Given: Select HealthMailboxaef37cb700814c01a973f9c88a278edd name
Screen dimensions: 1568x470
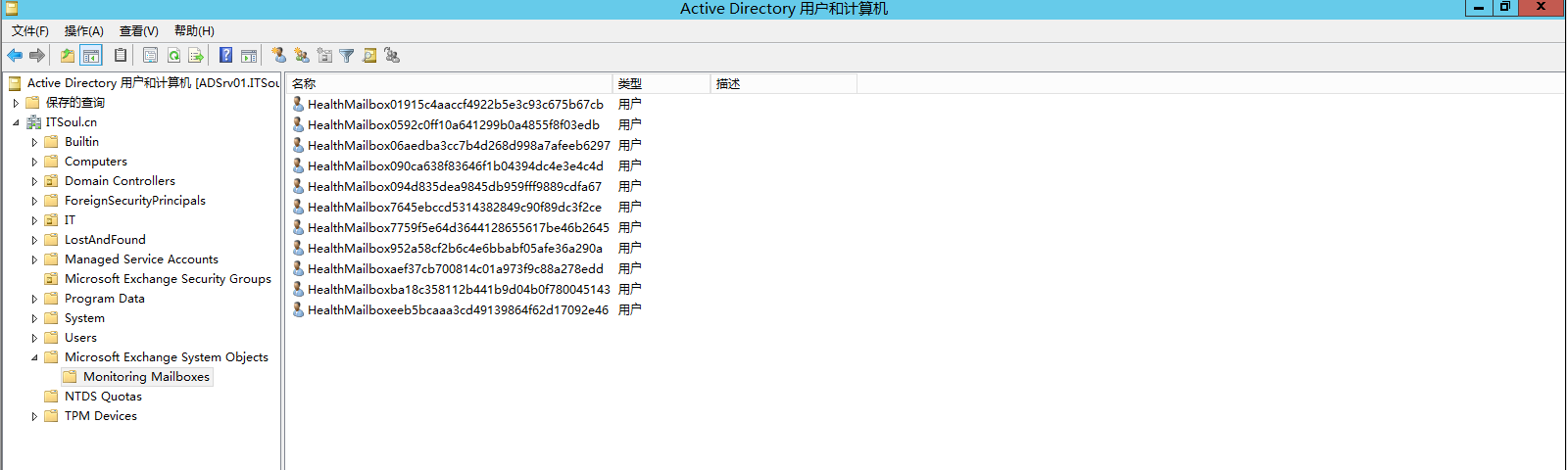Looking at the screenshot, I should 456,268.
